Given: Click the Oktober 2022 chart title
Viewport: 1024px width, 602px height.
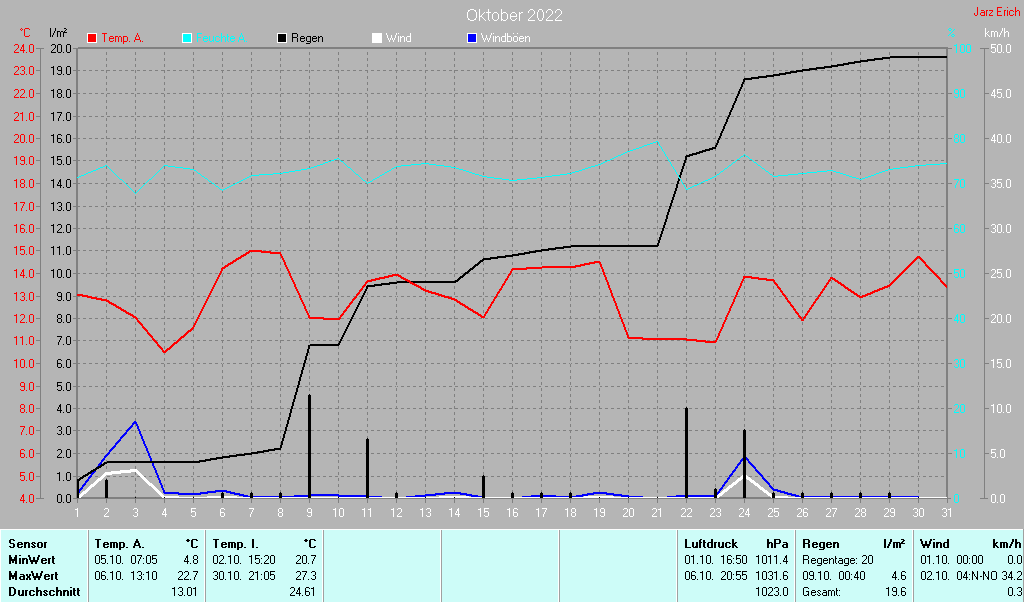Looking at the screenshot, I should (x=513, y=15).
